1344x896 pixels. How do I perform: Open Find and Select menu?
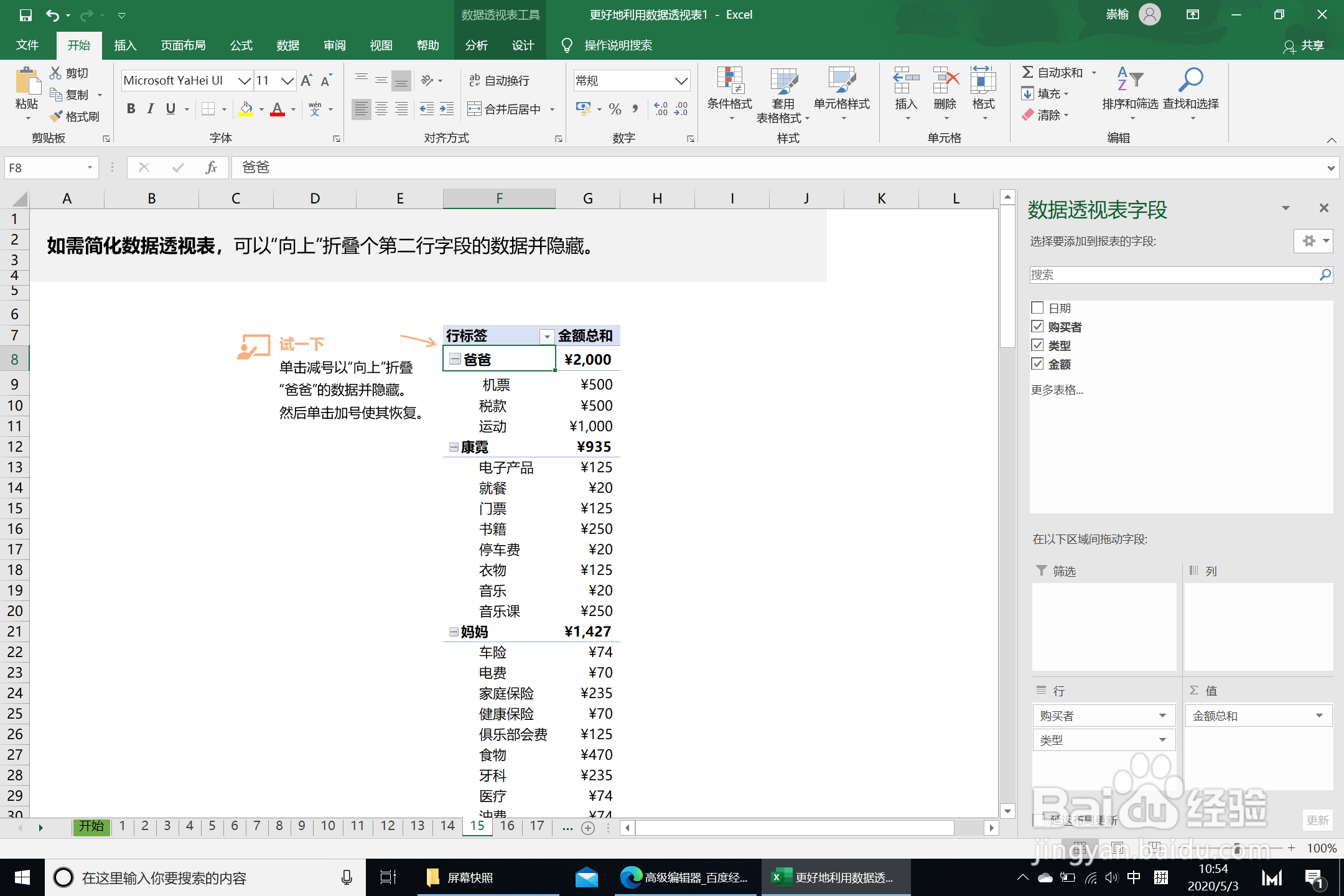(x=1191, y=94)
